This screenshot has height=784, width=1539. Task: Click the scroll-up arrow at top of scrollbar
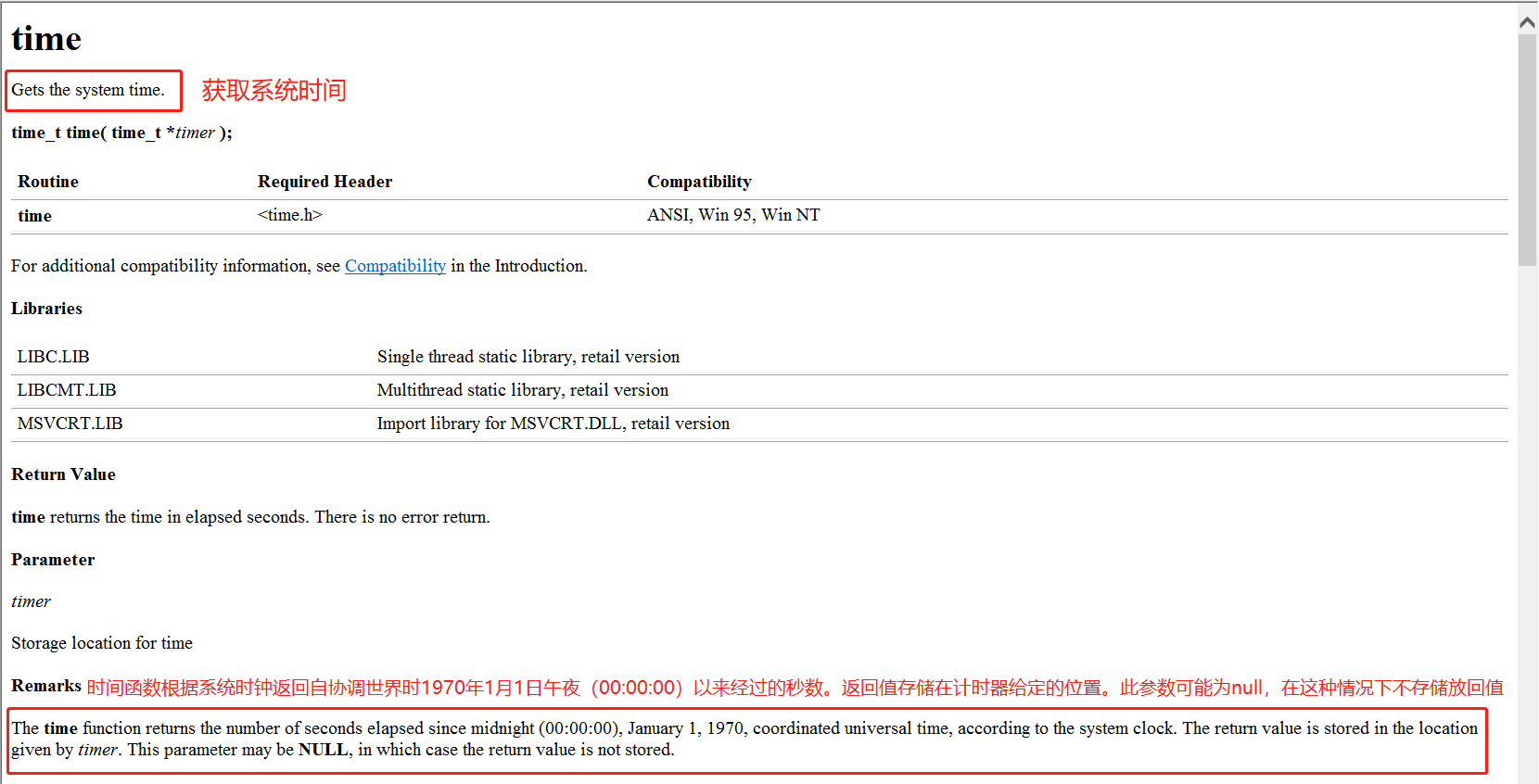click(1527, 22)
